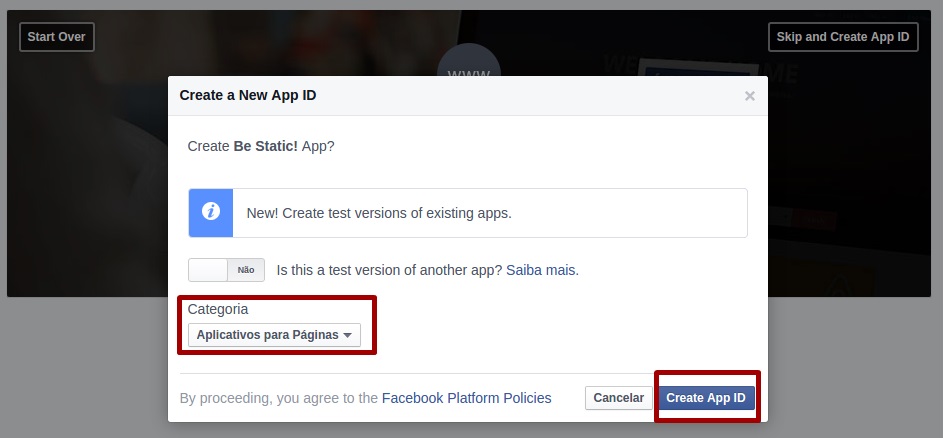Click the blue info icon
The height and width of the screenshot is (438, 944).
(x=211, y=213)
